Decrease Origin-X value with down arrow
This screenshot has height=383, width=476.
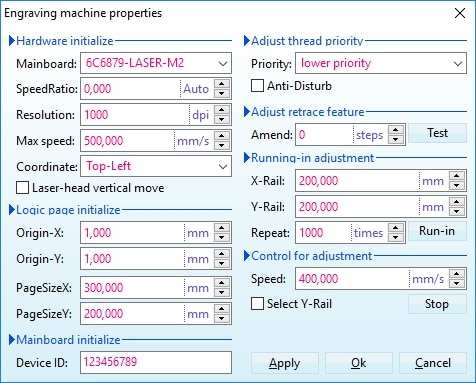222,237
